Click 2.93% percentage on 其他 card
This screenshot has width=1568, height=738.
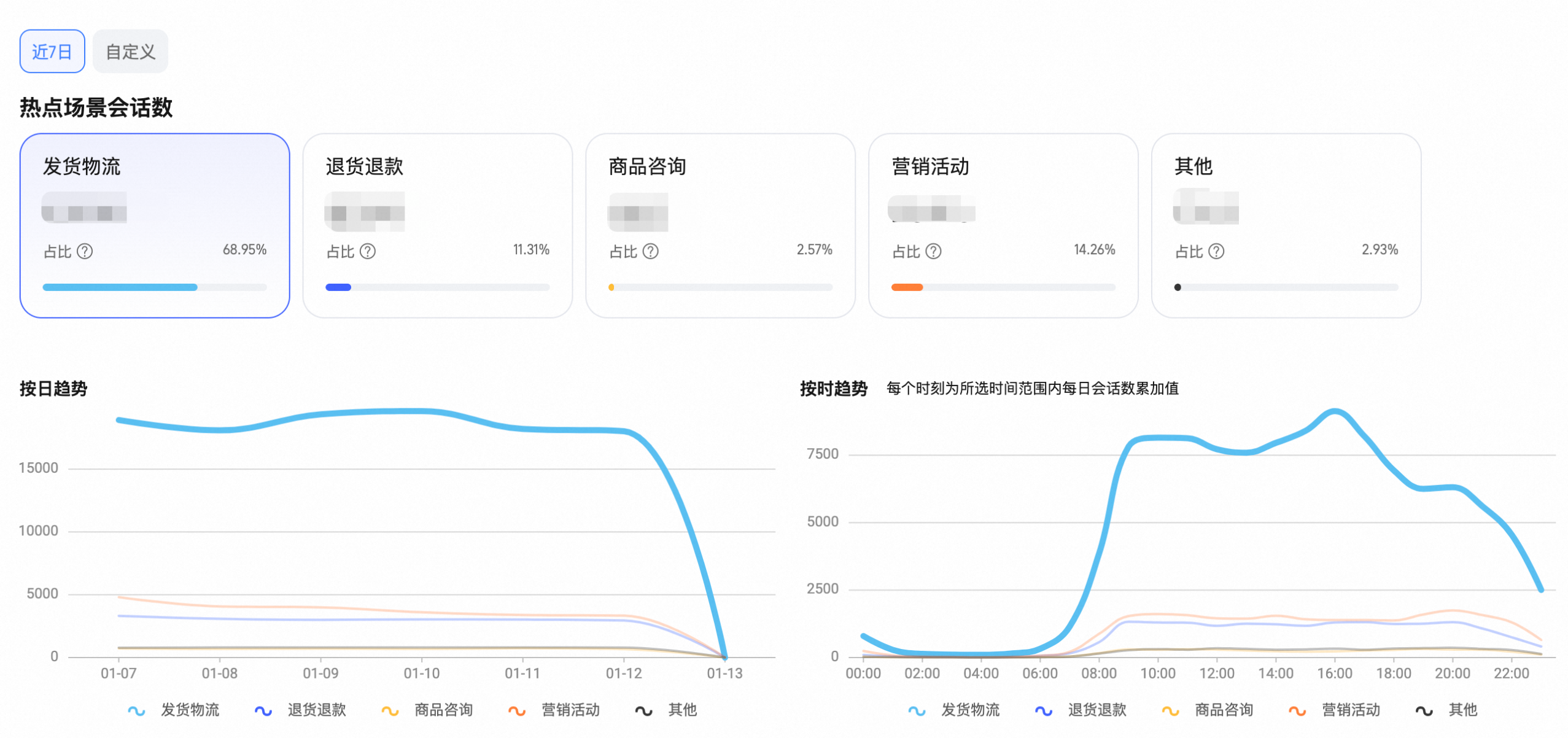coord(1380,250)
